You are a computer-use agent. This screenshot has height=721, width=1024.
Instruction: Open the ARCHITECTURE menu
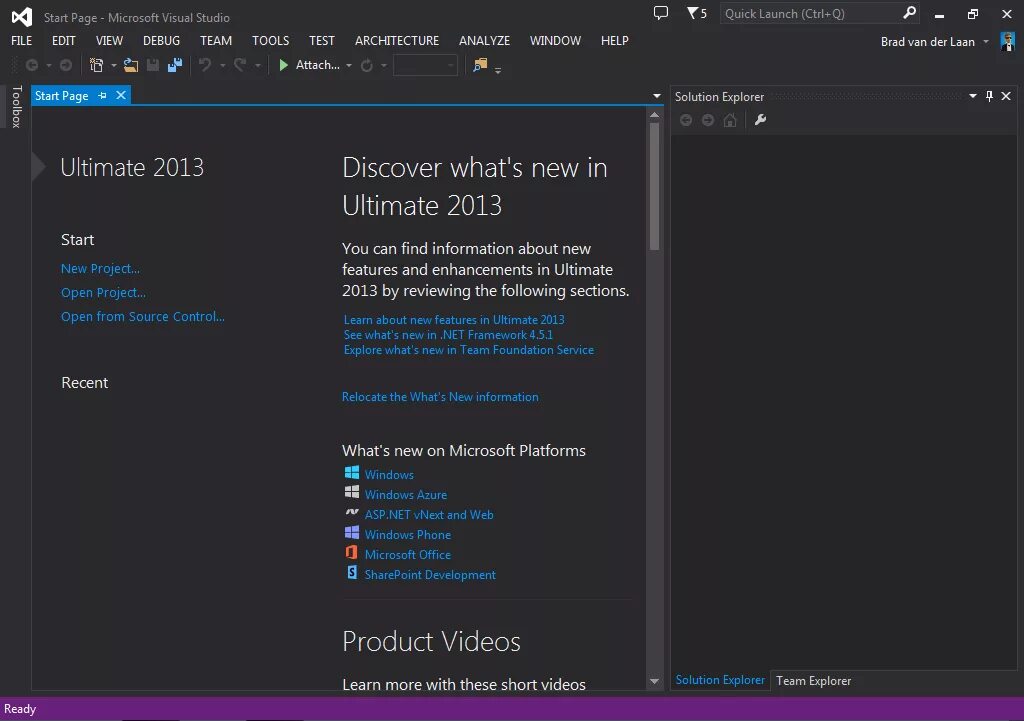pos(397,40)
